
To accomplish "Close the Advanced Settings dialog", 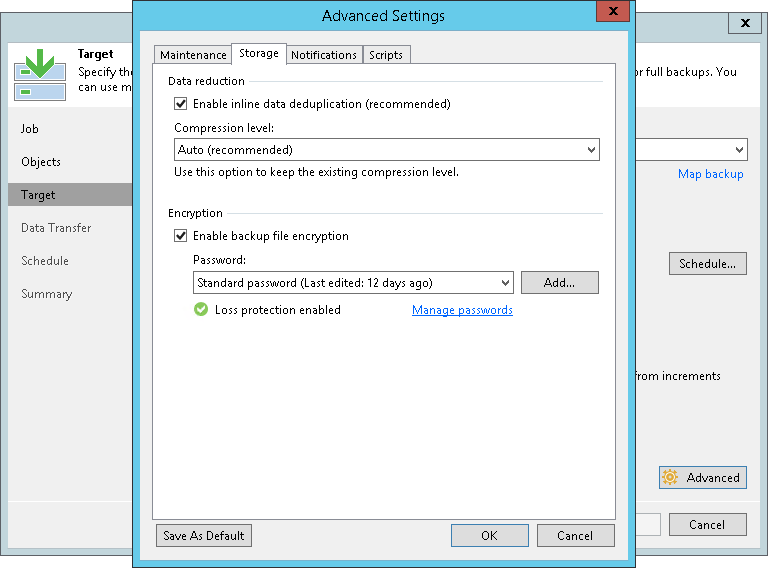I will (x=609, y=14).
